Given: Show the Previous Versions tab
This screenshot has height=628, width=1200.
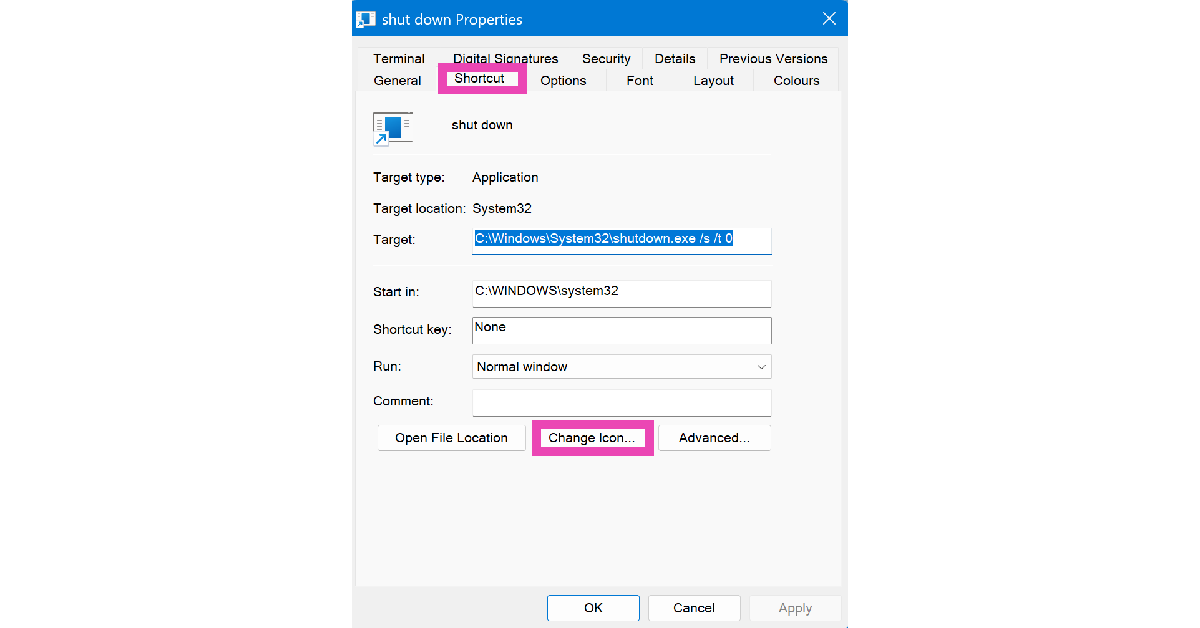Looking at the screenshot, I should click(x=773, y=59).
